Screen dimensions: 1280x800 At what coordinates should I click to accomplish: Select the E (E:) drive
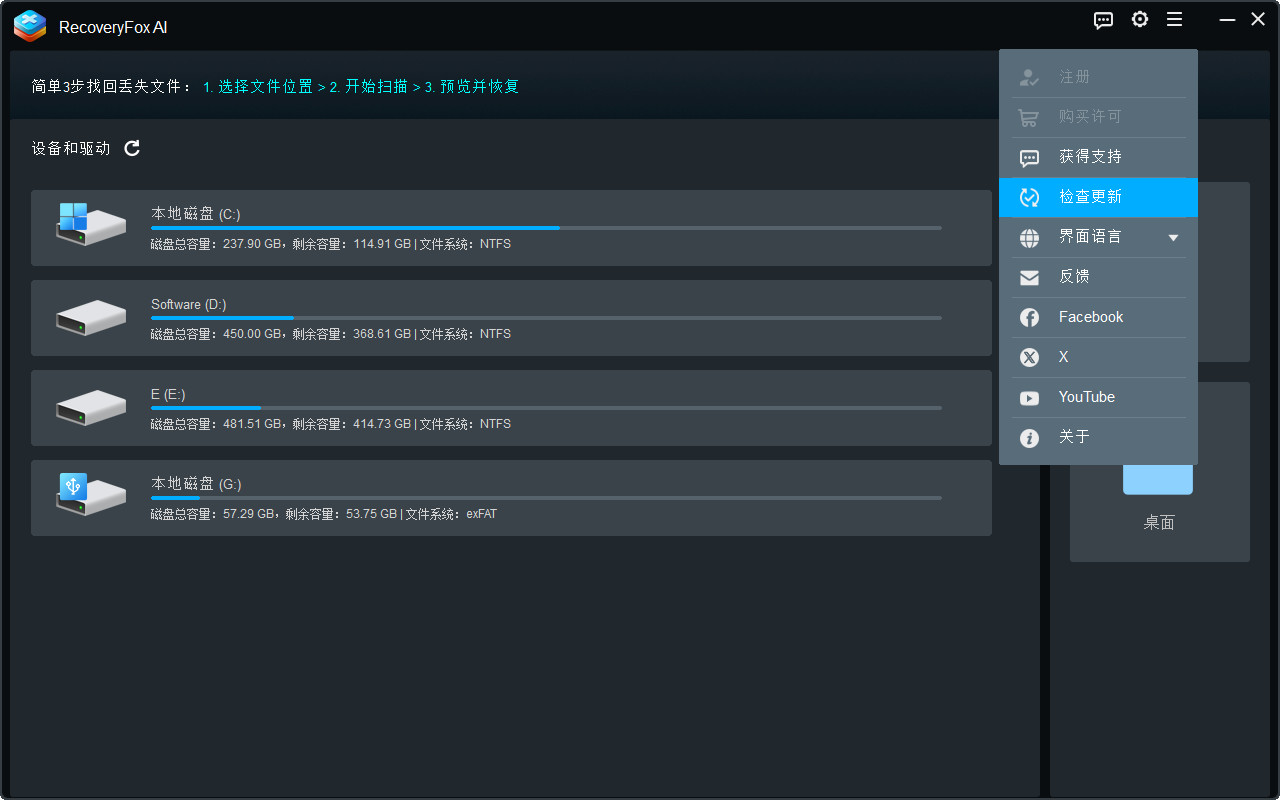tap(511, 408)
